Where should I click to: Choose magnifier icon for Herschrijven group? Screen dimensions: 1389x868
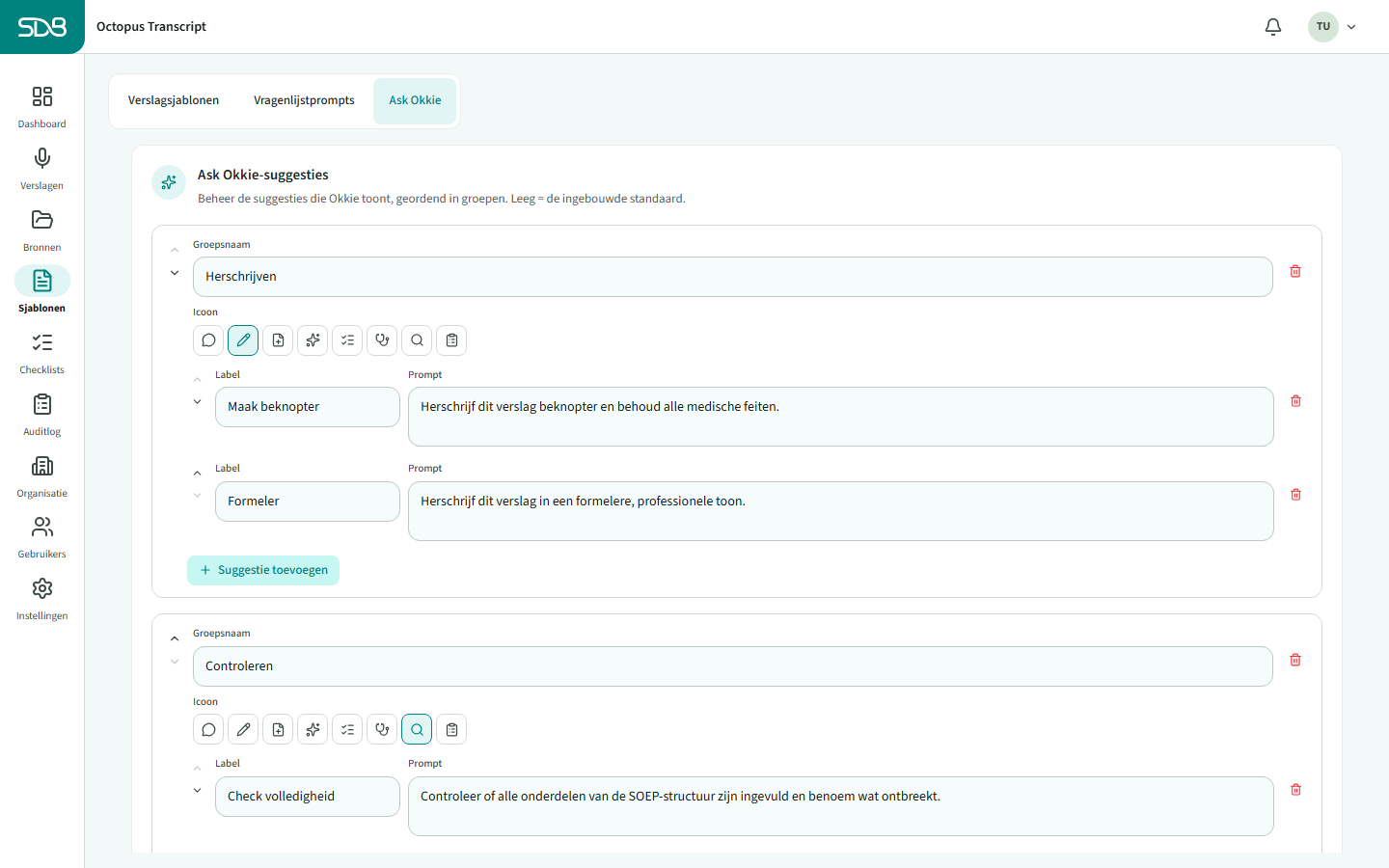click(417, 340)
